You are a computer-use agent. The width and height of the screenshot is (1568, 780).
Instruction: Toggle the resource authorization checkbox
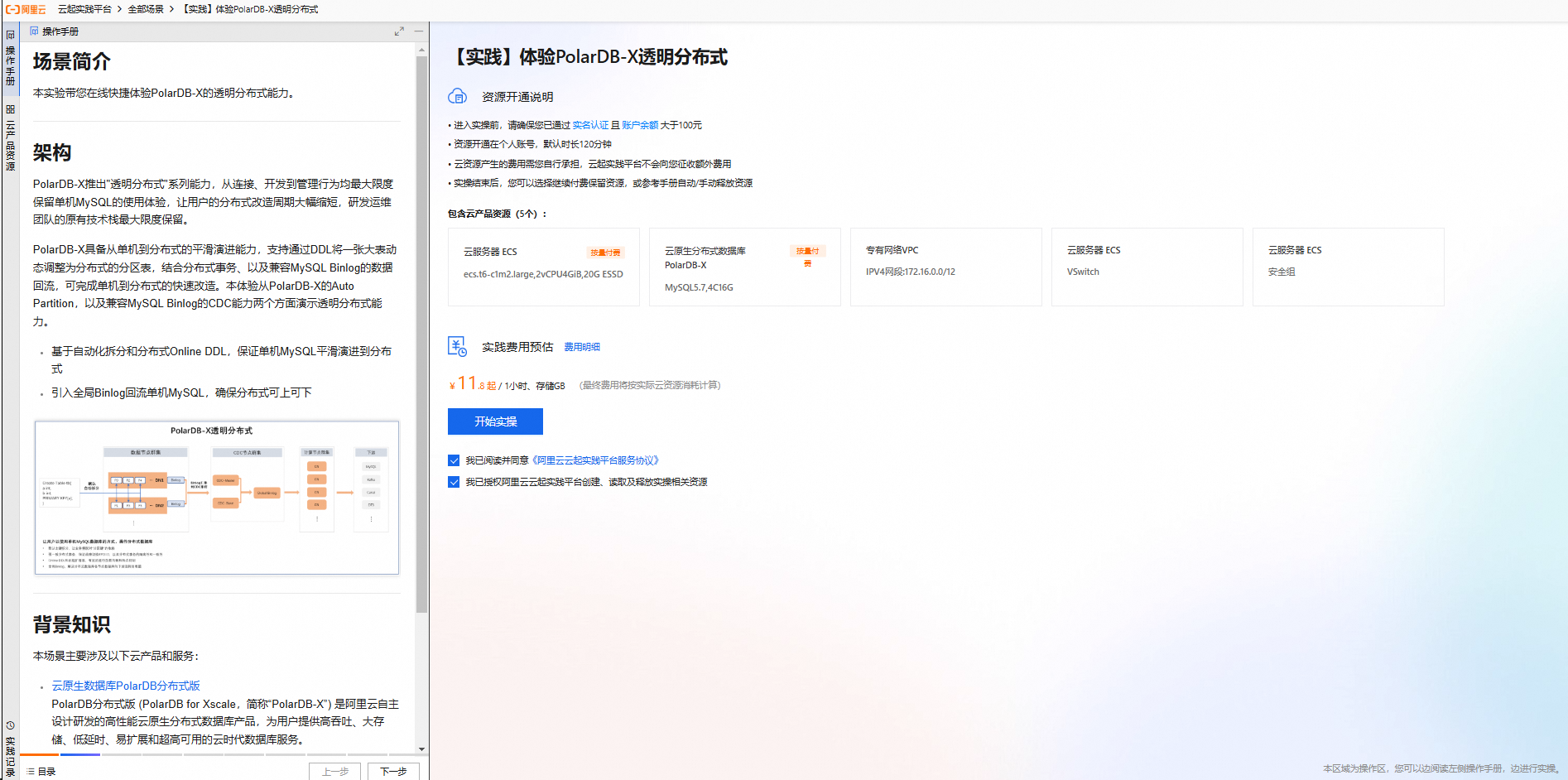click(454, 482)
